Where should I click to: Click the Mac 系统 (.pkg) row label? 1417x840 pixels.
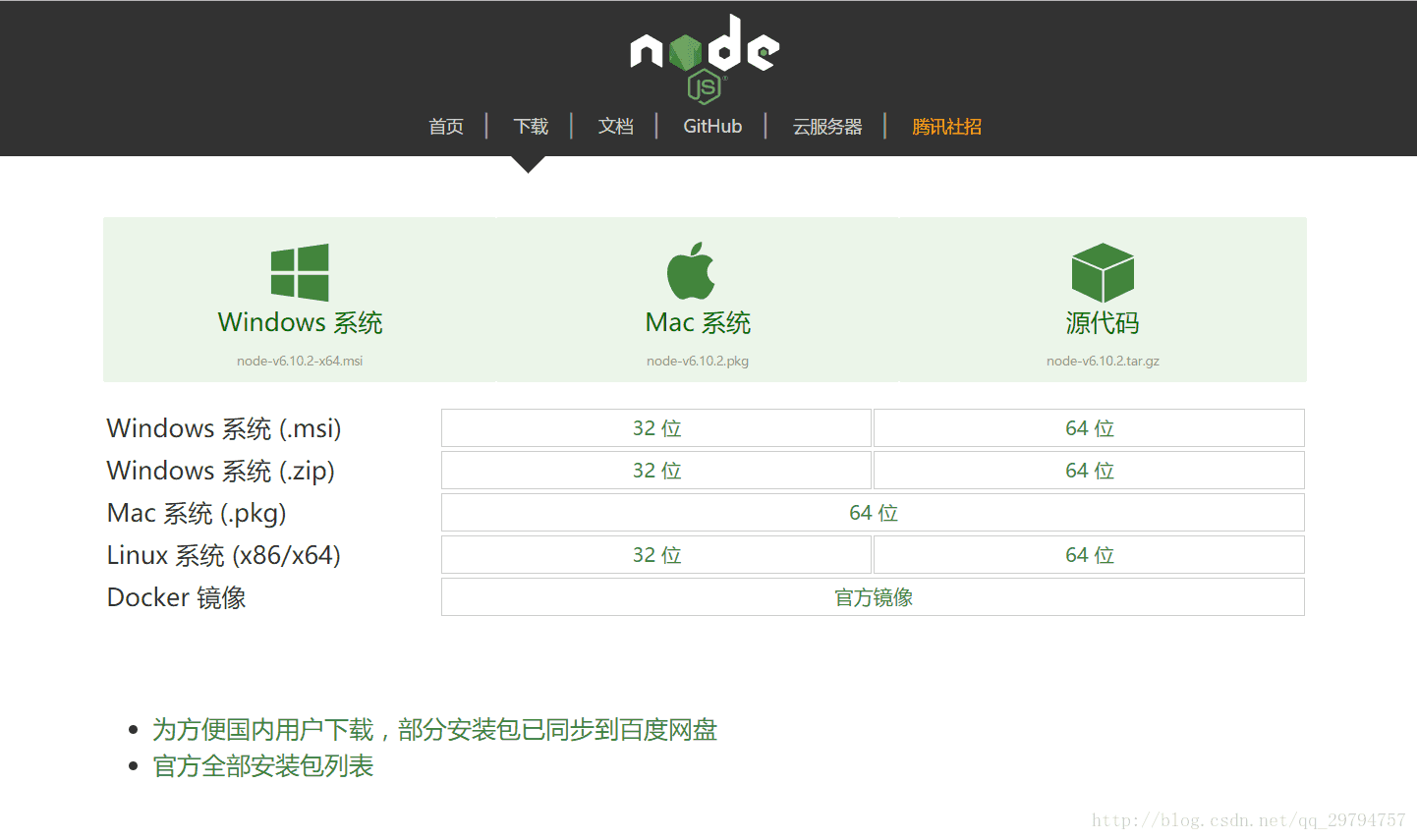click(x=197, y=514)
